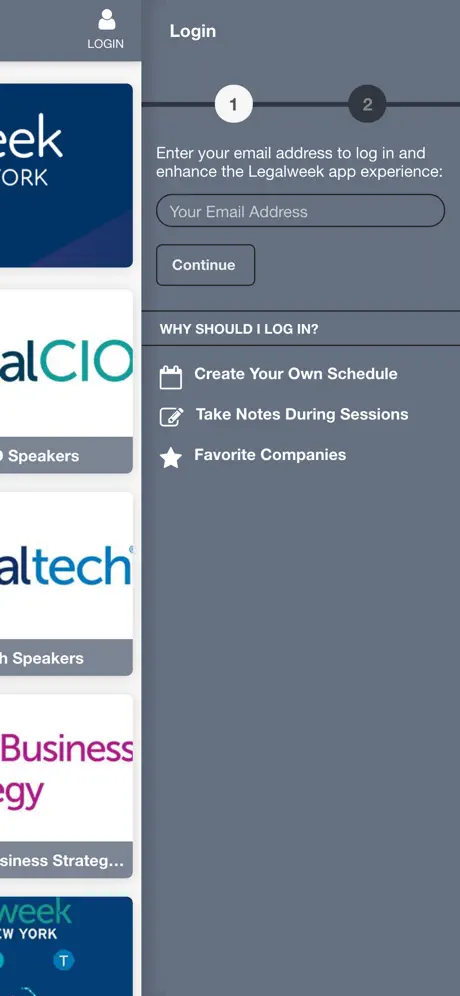Click the Login panel title
This screenshot has height=996, width=460.
point(193,31)
